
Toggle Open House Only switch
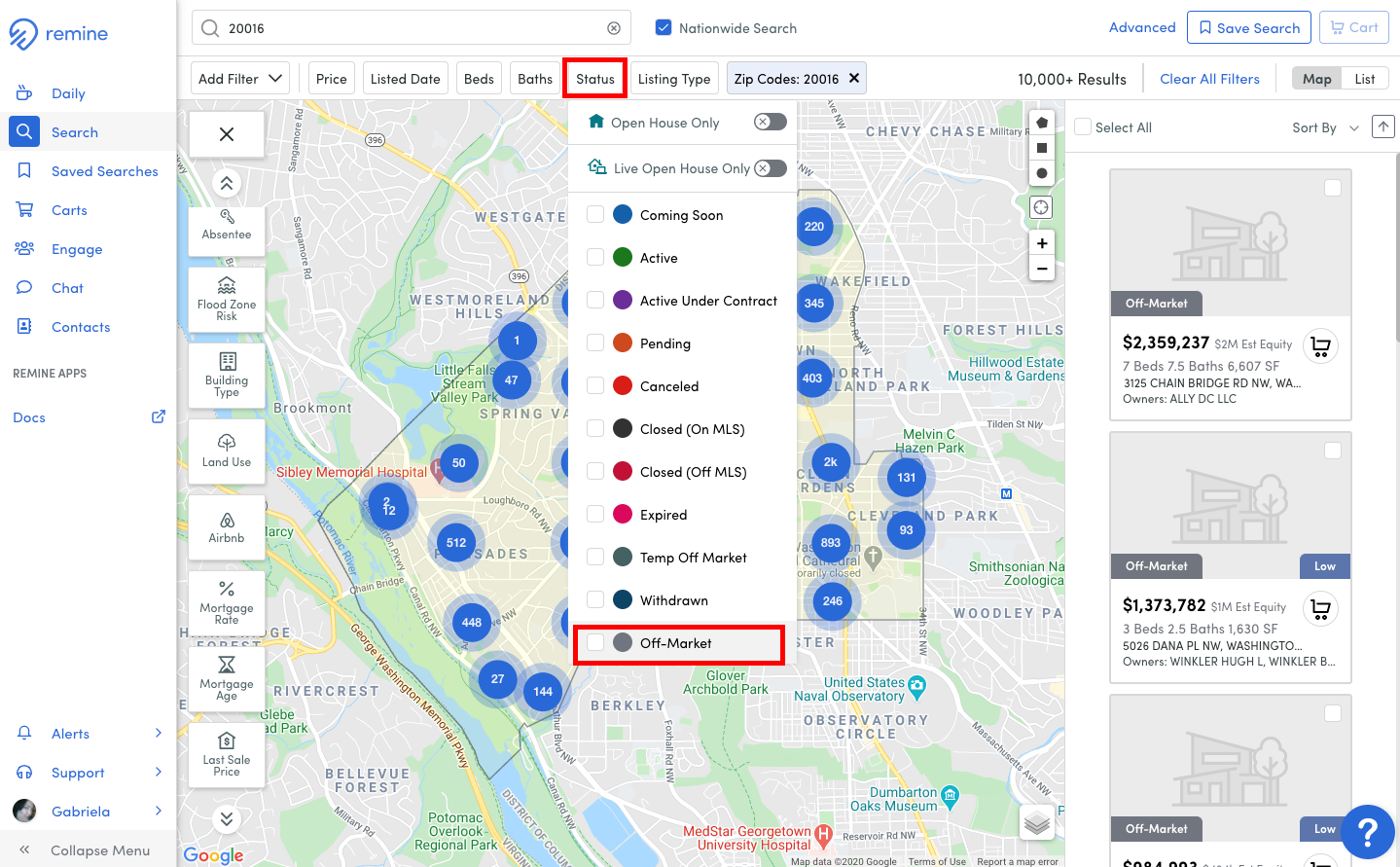click(x=771, y=122)
